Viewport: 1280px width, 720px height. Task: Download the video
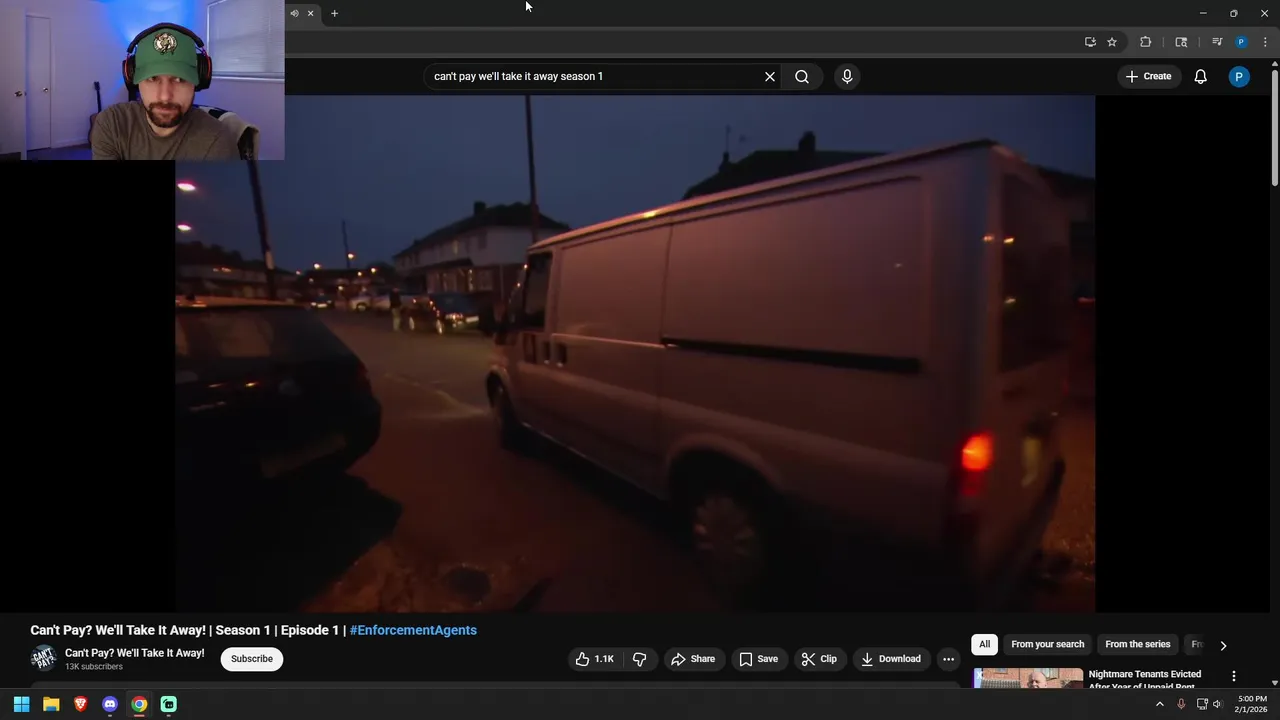tap(891, 659)
